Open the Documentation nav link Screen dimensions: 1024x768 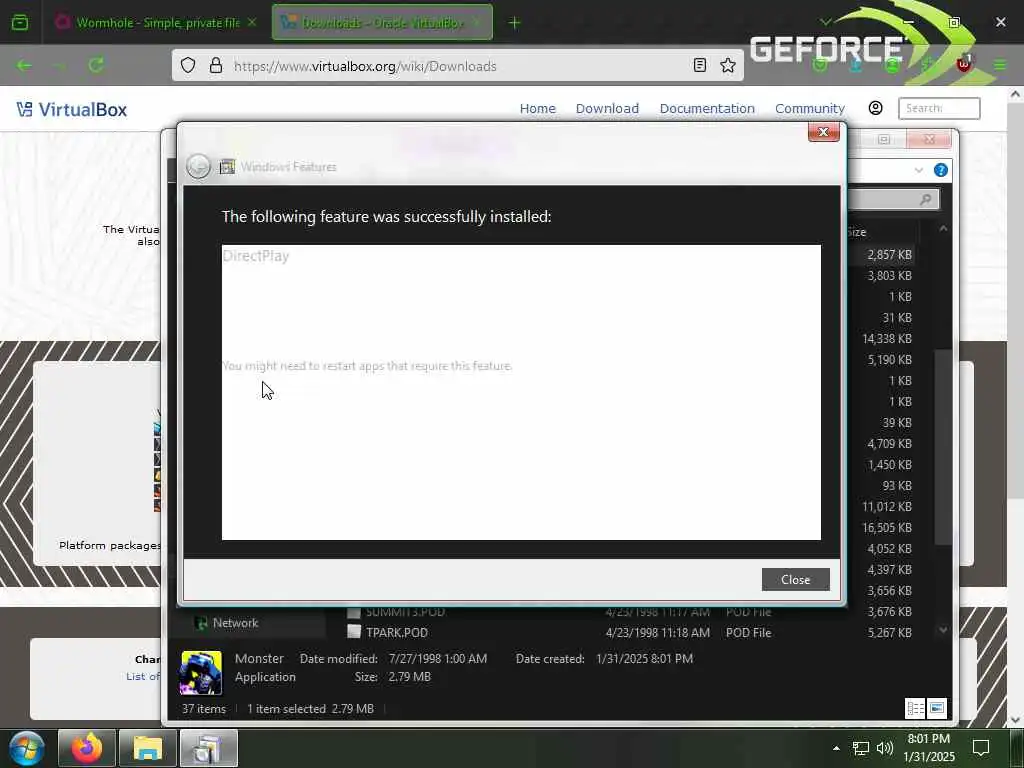(707, 108)
